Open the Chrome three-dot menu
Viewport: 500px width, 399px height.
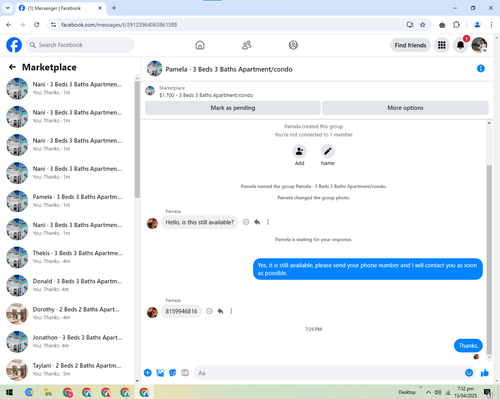point(491,25)
